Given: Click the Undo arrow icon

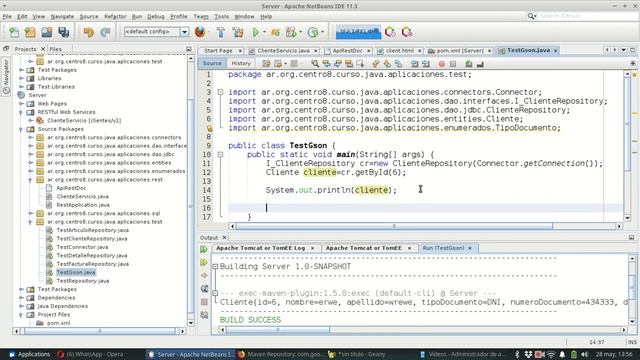Looking at the screenshot, I should tap(89, 32).
